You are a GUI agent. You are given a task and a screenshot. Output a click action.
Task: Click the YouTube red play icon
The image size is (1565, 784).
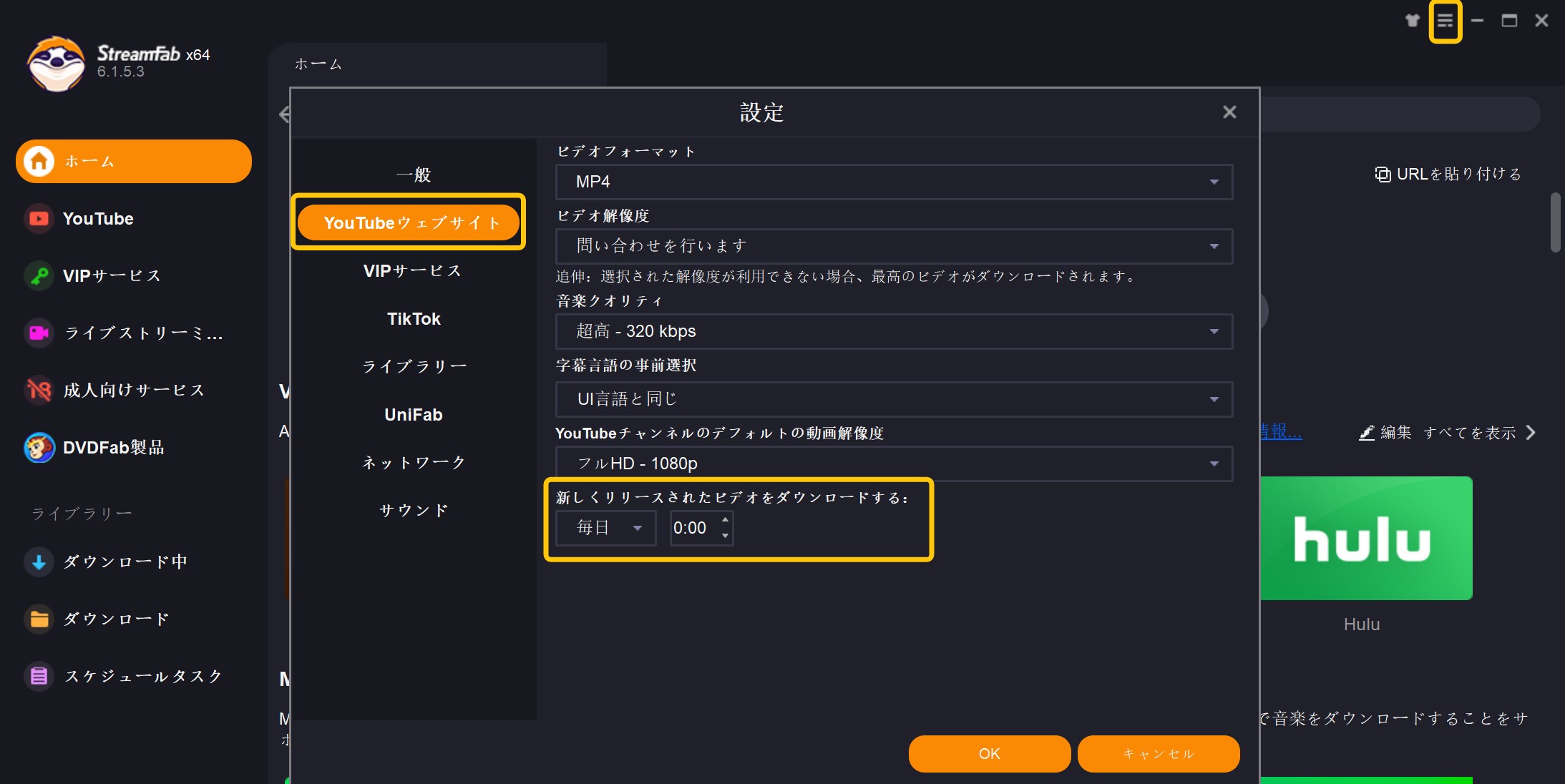pyautogui.click(x=39, y=218)
